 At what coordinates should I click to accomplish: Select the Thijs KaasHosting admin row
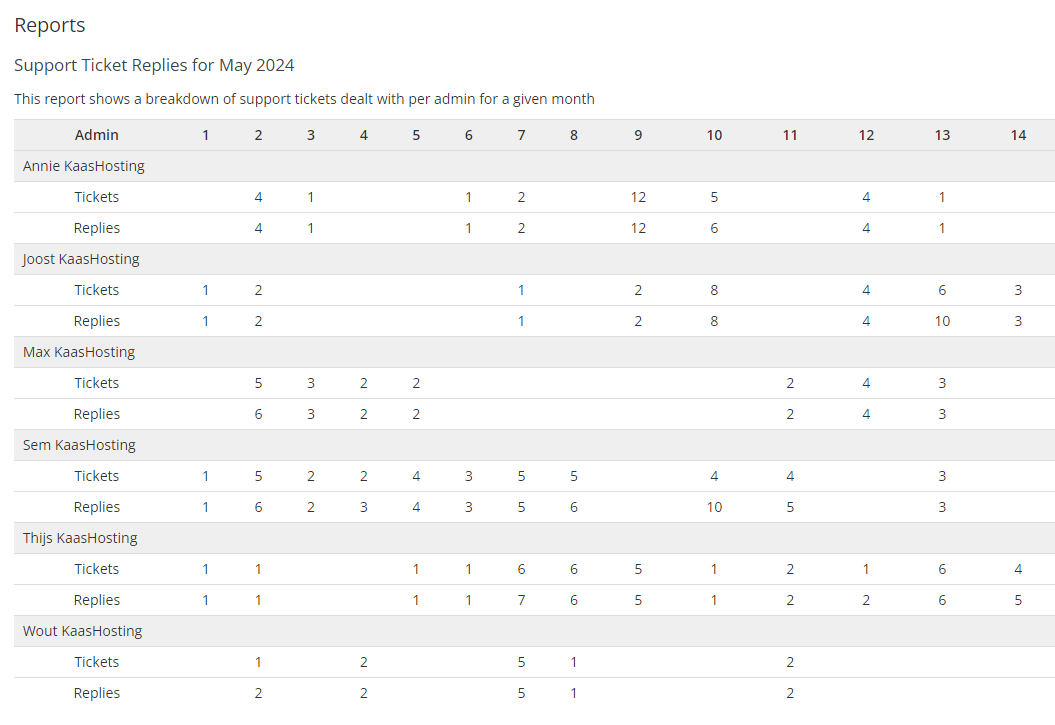[82, 538]
